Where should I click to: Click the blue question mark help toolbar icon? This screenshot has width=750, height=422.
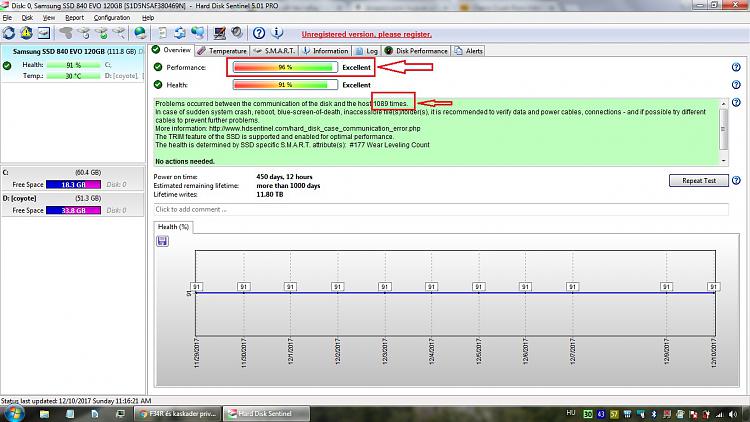point(259,33)
